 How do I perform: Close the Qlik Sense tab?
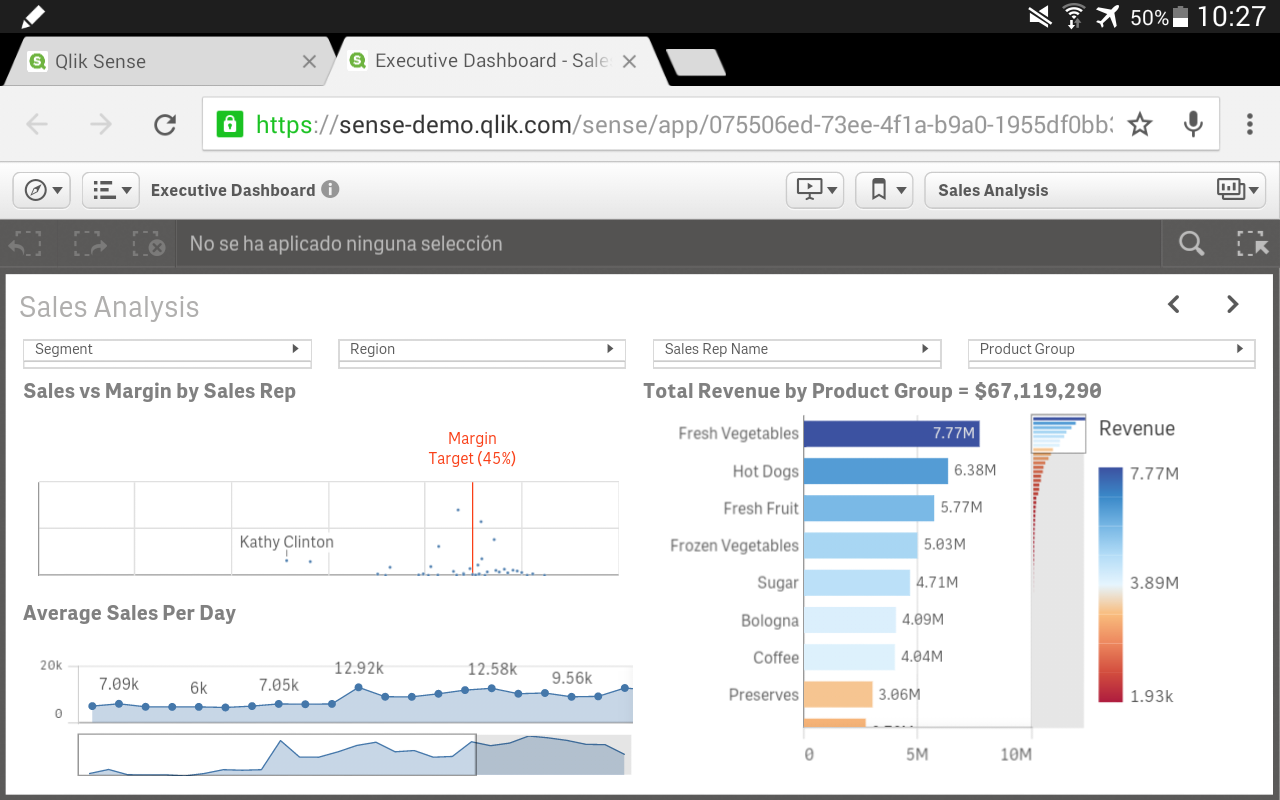tap(309, 62)
